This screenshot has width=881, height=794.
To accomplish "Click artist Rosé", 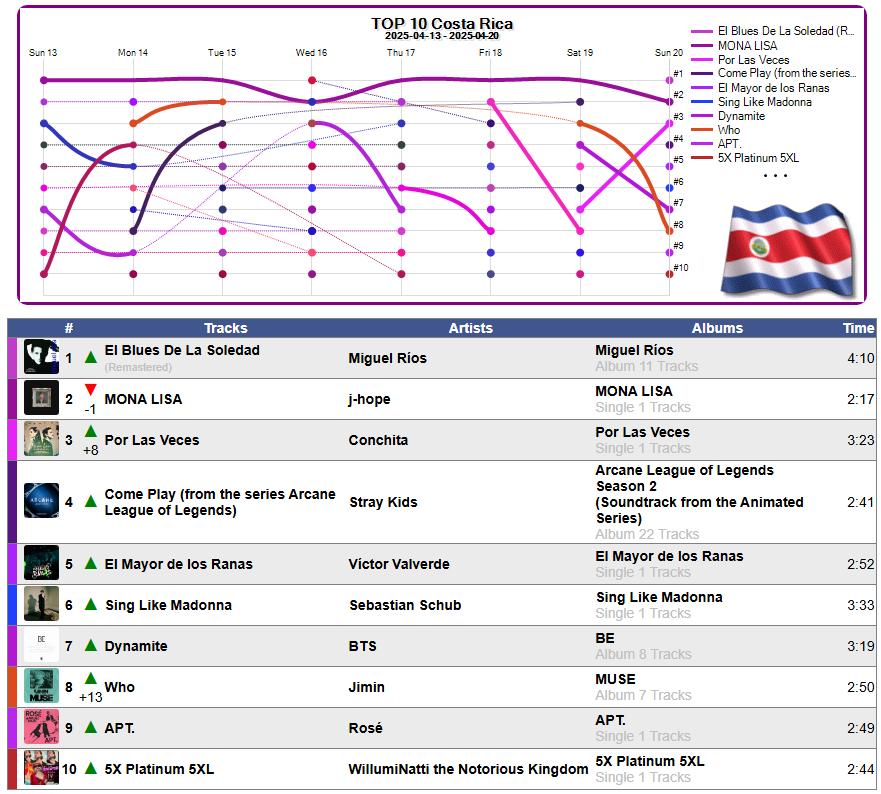I will click(365, 728).
